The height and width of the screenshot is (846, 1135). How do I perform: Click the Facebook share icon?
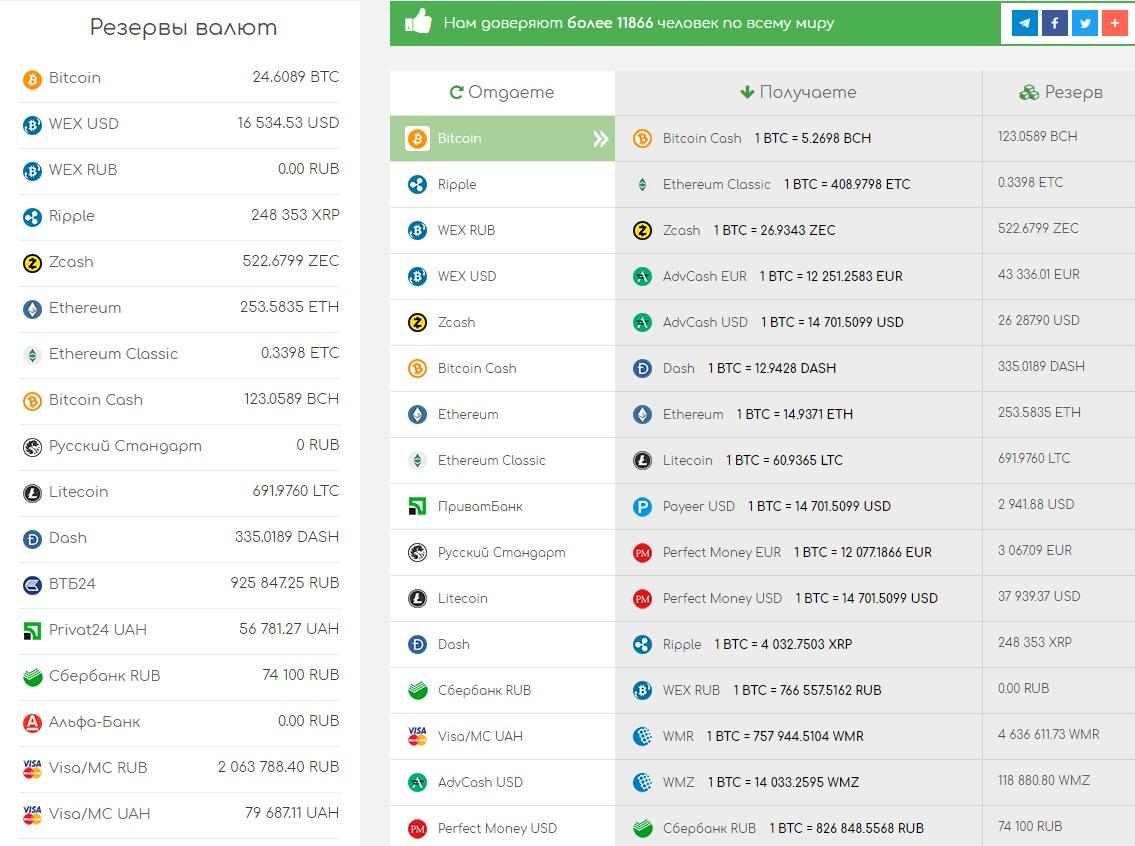click(x=1054, y=23)
